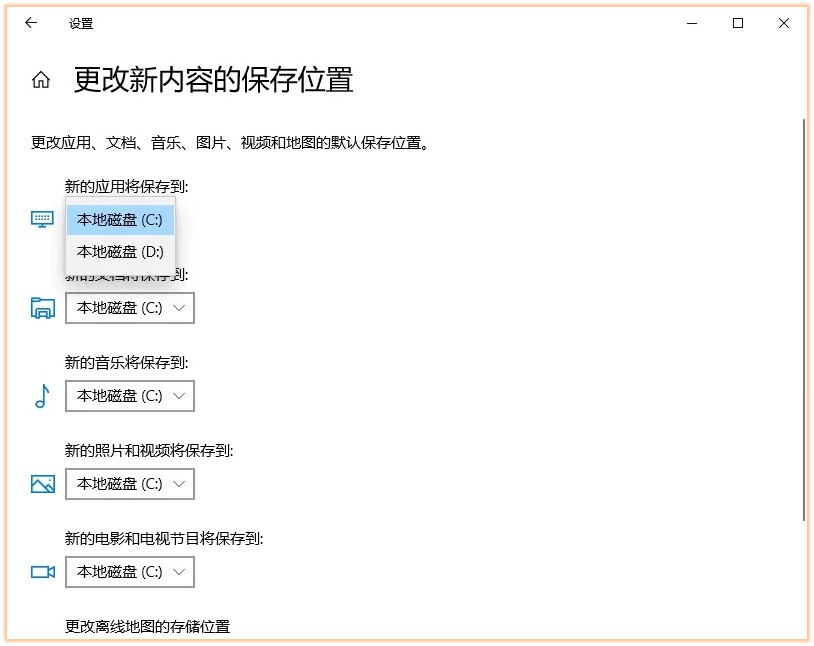Click the picture icon for photos and videos
The image size is (814, 646).
(41, 484)
